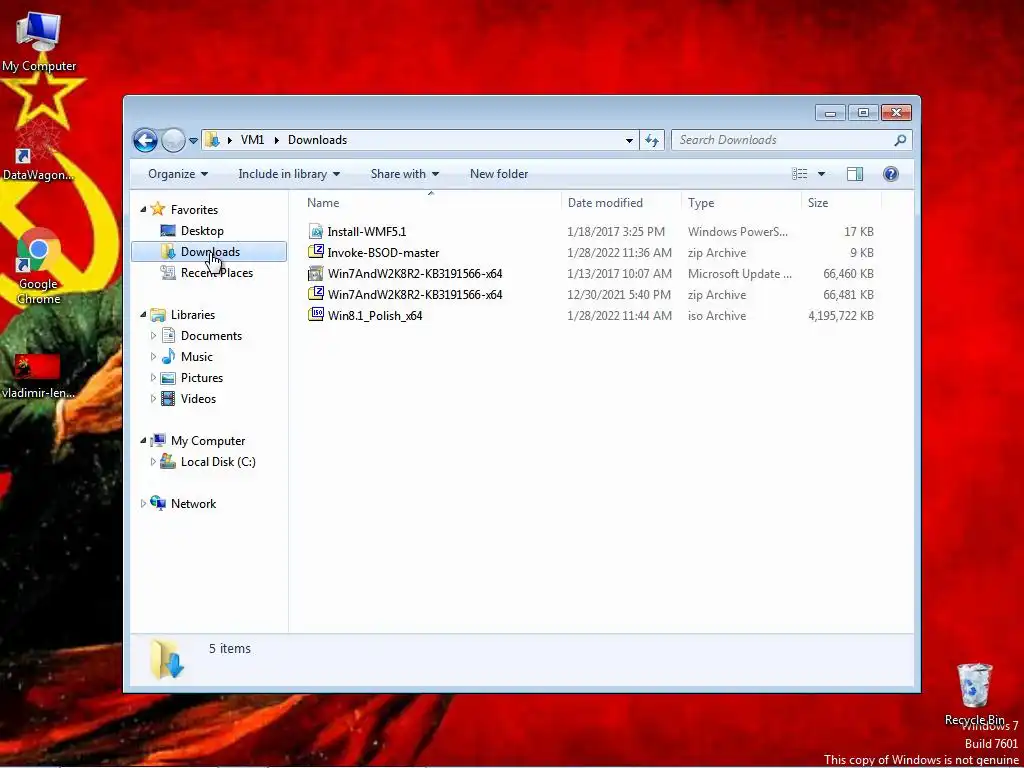Select the Google Chrome desktop shortcut

coord(39,268)
